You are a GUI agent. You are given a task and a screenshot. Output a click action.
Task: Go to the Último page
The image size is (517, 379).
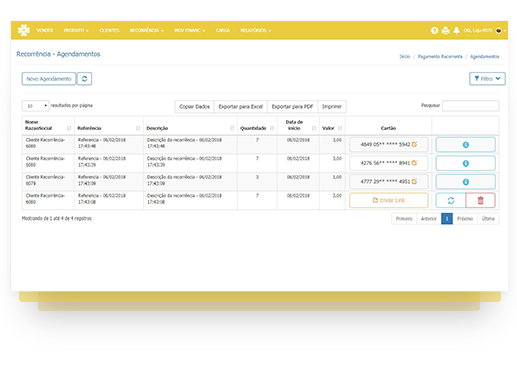(x=488, y=219)
